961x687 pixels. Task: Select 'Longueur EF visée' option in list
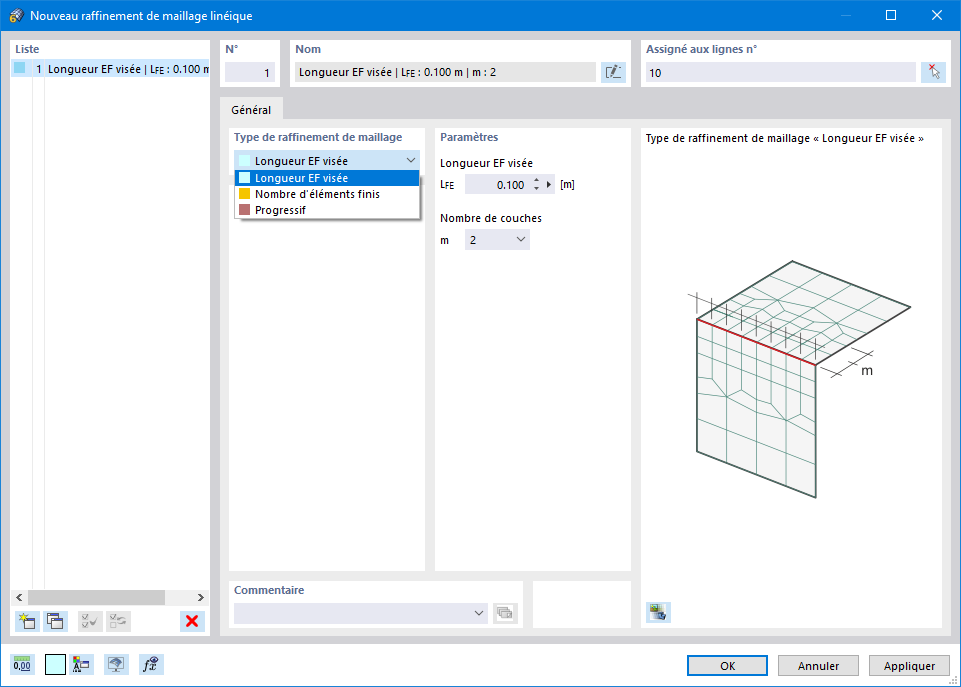pos(327,178)
